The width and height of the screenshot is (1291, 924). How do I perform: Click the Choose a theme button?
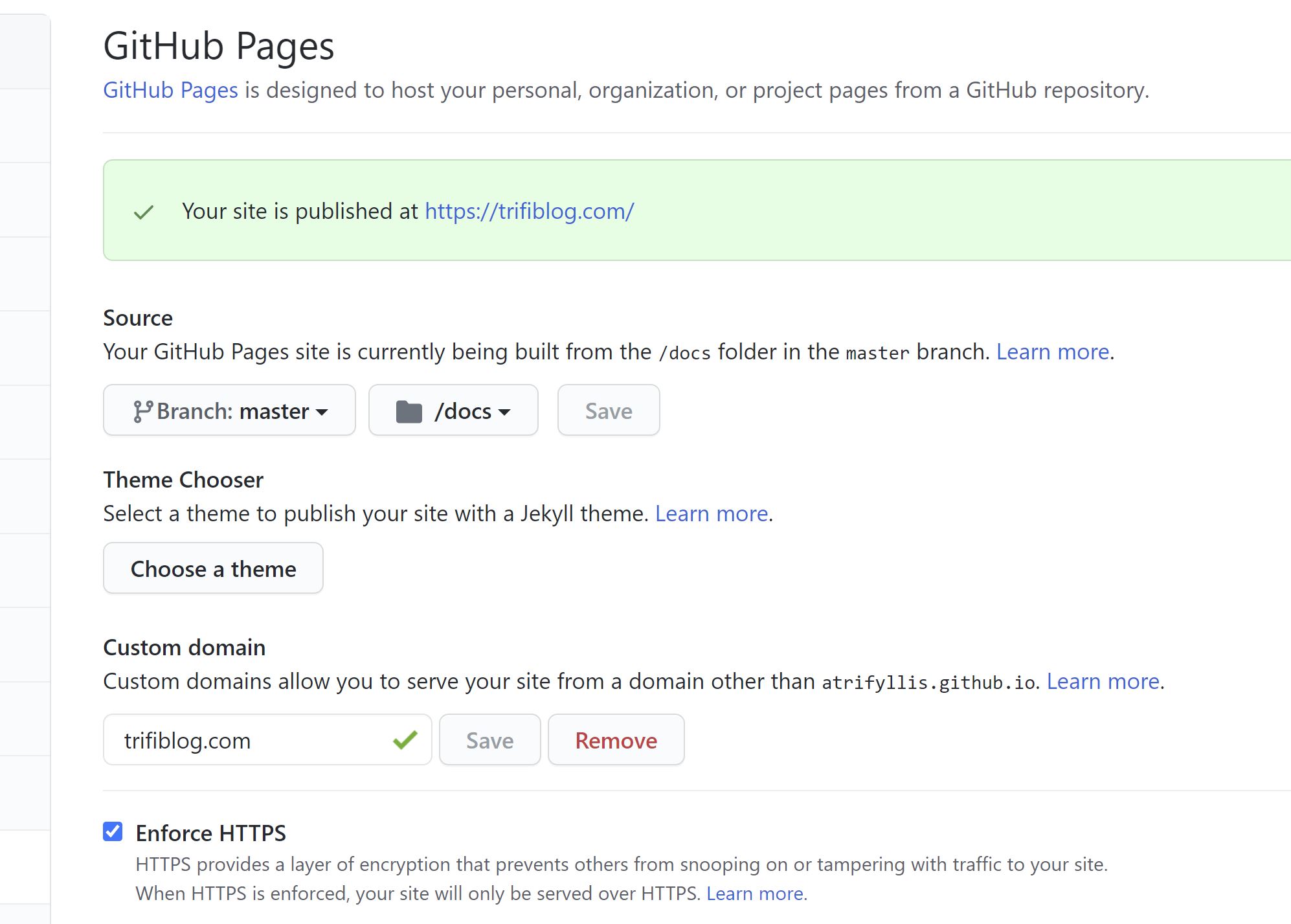pyautogui.click(x=213, y=569)
